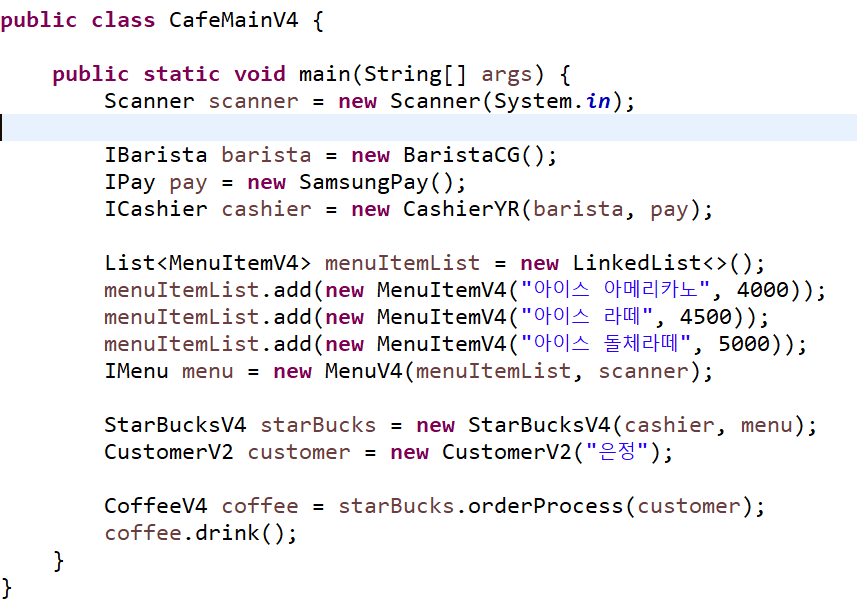Click the price value 5000

[x=744, y=344]
